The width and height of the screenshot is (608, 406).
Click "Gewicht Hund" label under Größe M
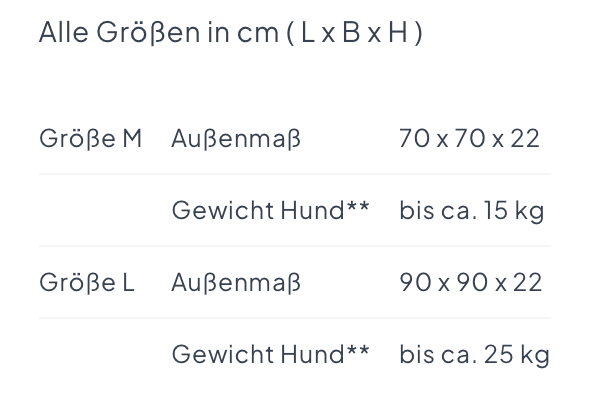pyautogui.click(x=258, y=211)
